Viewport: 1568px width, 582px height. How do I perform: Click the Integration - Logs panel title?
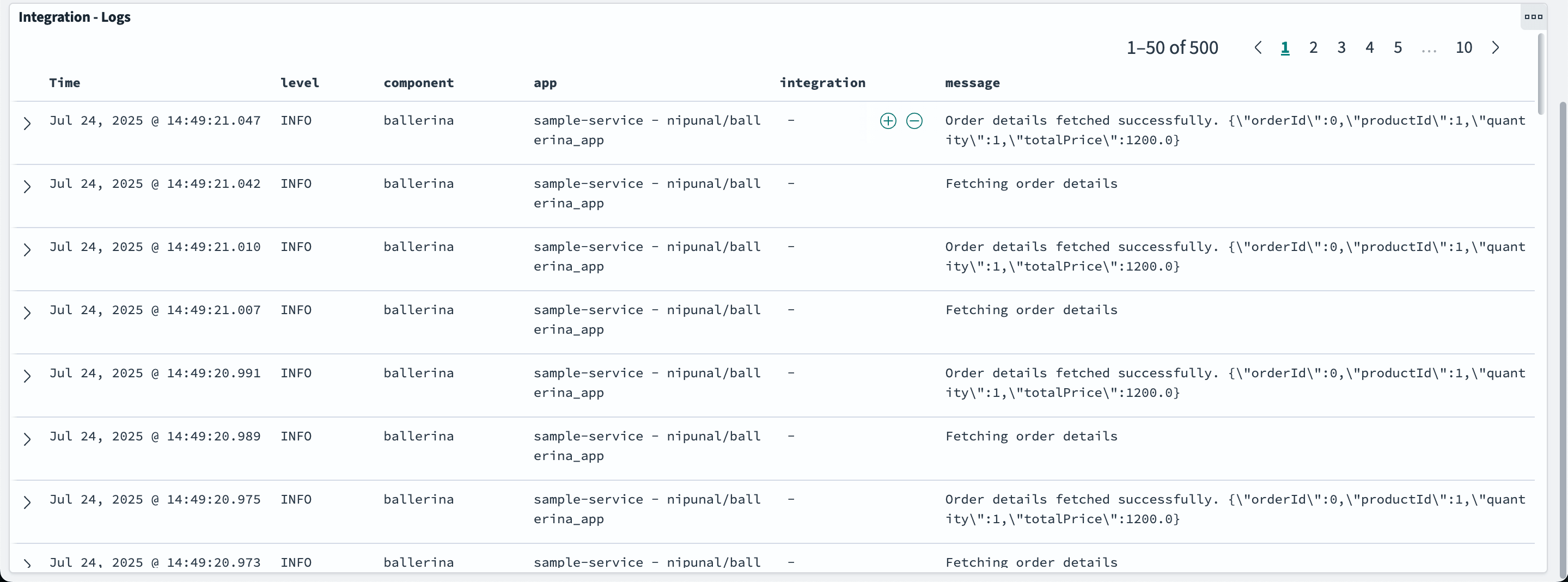pos(74,17)
